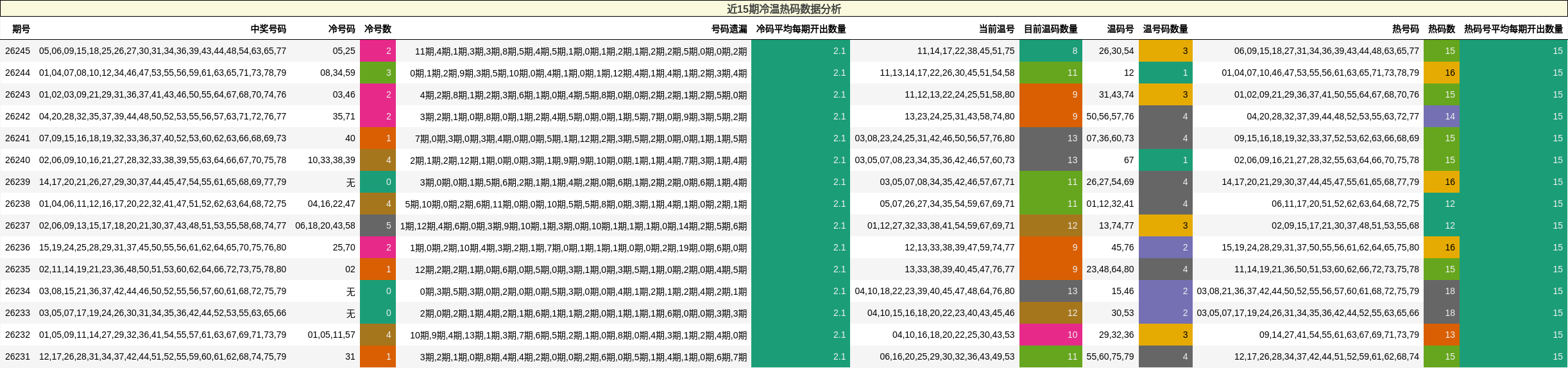
Task: Click current warm numbers 13,23,24,25,31,43,58,74,80
Action: (x=960, y=116)
